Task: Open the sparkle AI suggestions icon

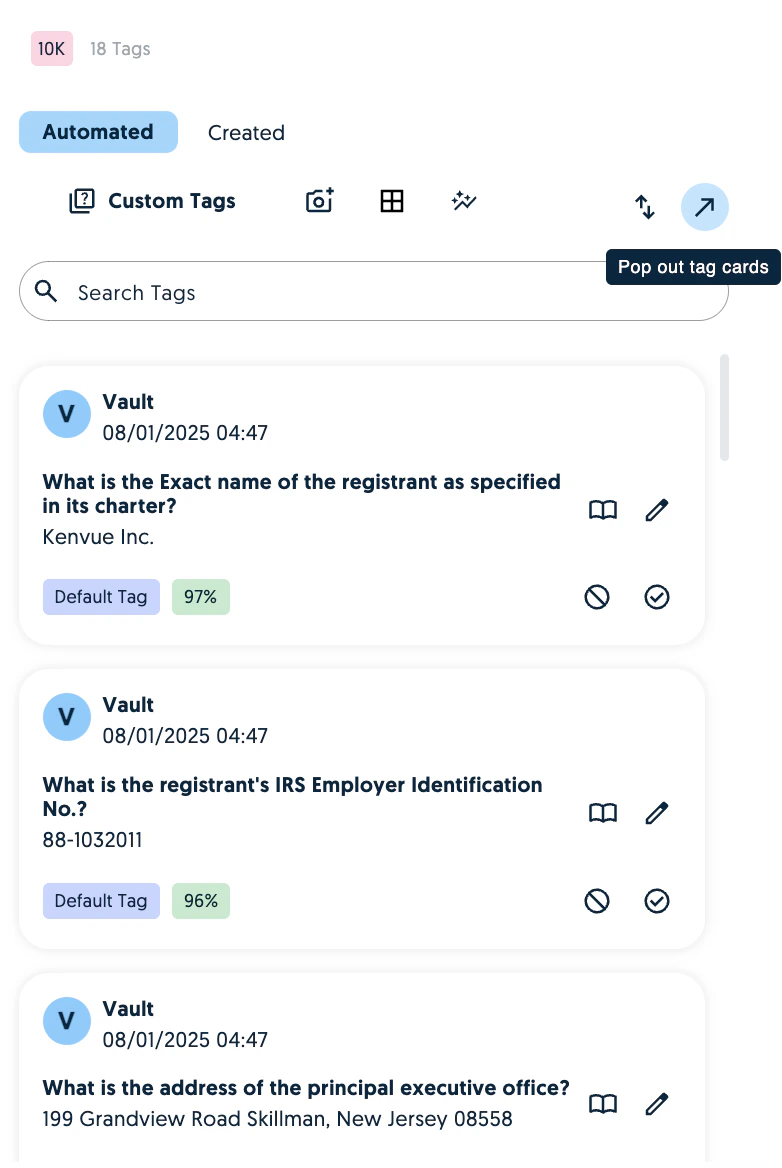Action: 463,200
